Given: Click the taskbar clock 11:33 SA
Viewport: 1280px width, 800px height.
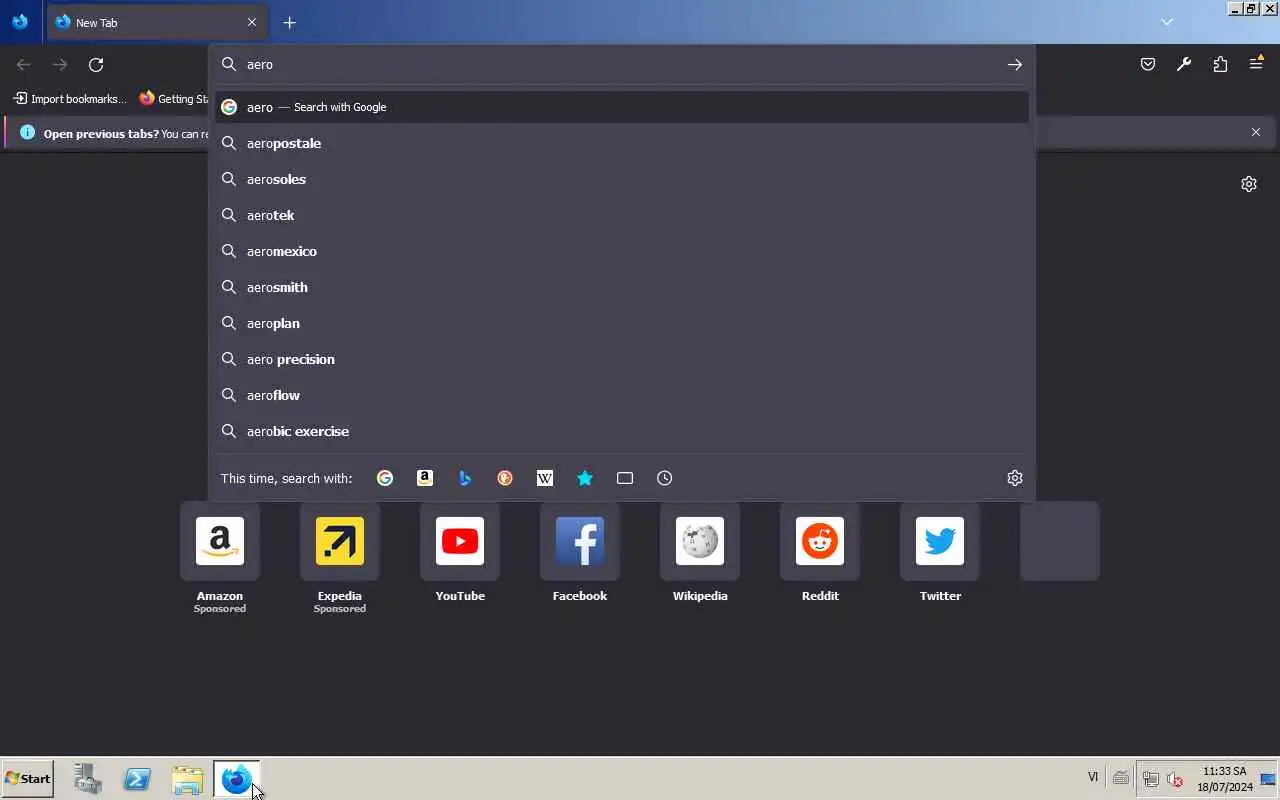Looking at the screenshot, I should [x=1224, y=779].
